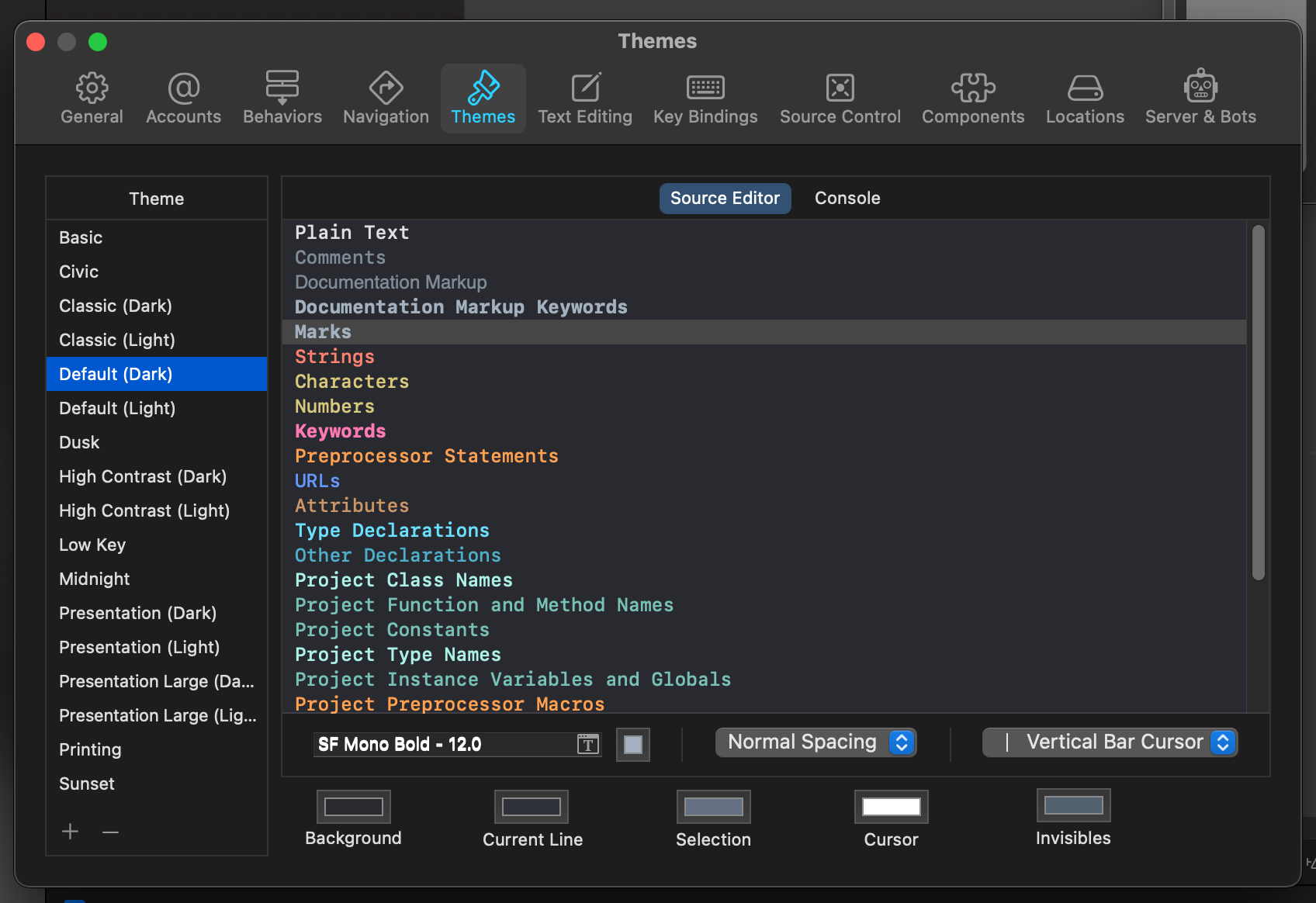Select the Strings syntax row
The image size is (1316, 903).
point(764,357)
